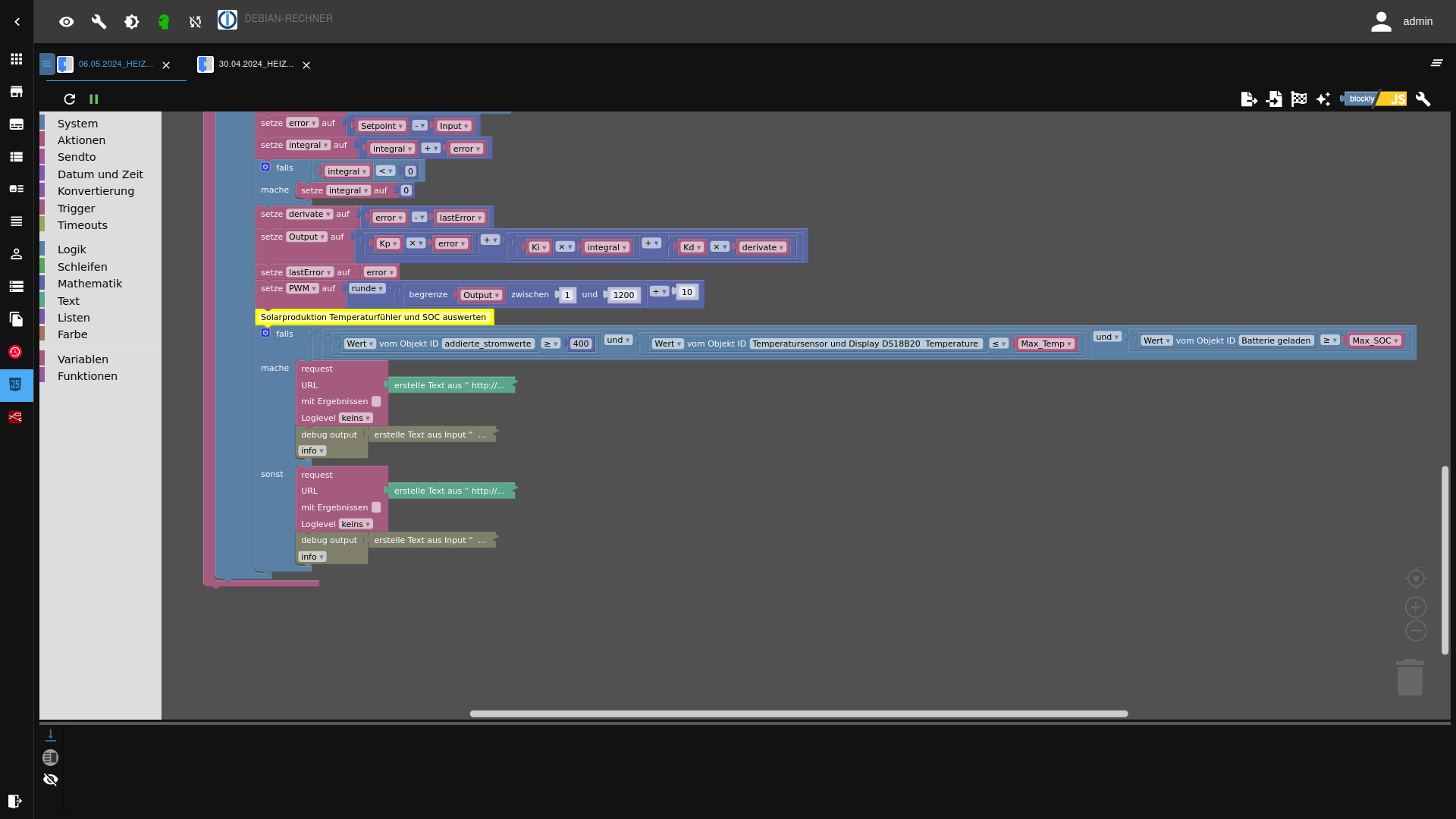Open the tab list menu icon at right
Image resolution: width=1456 pixels, height=819 pixels.
point(1436,63)
